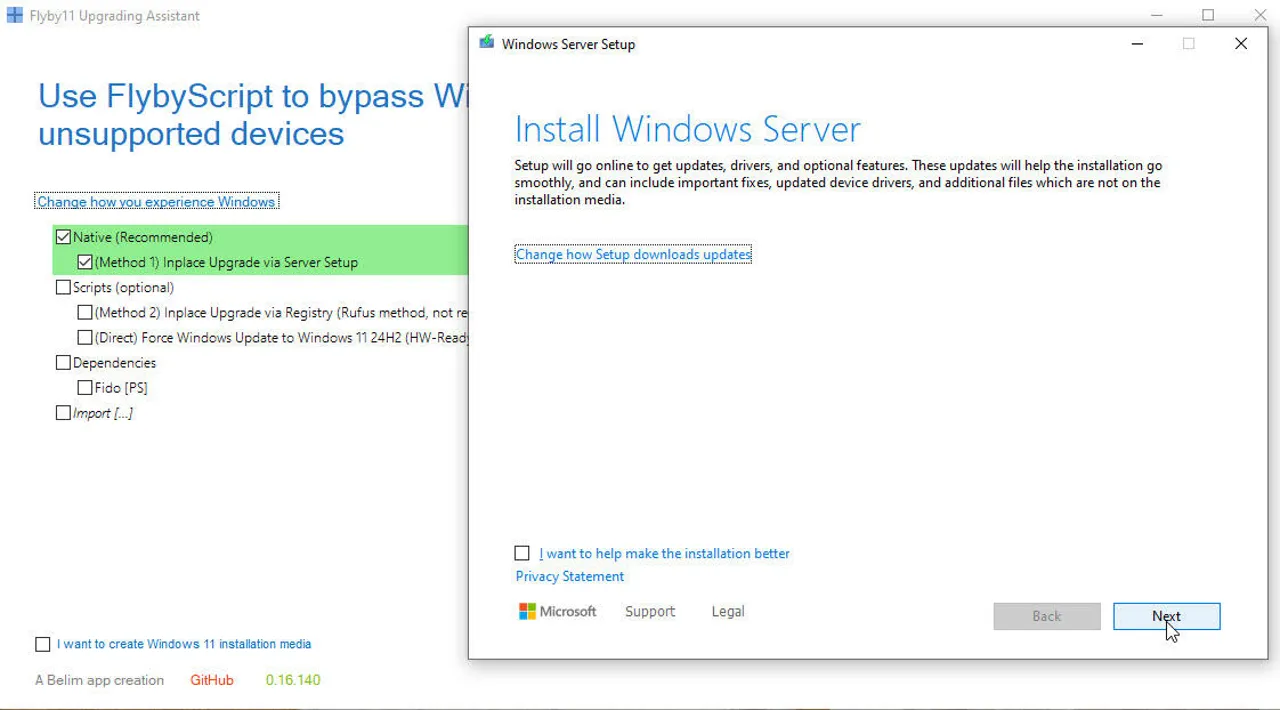Click the disabled Back button in Setup
This screenshot has width=1280, height=710.
point(1047,616)
